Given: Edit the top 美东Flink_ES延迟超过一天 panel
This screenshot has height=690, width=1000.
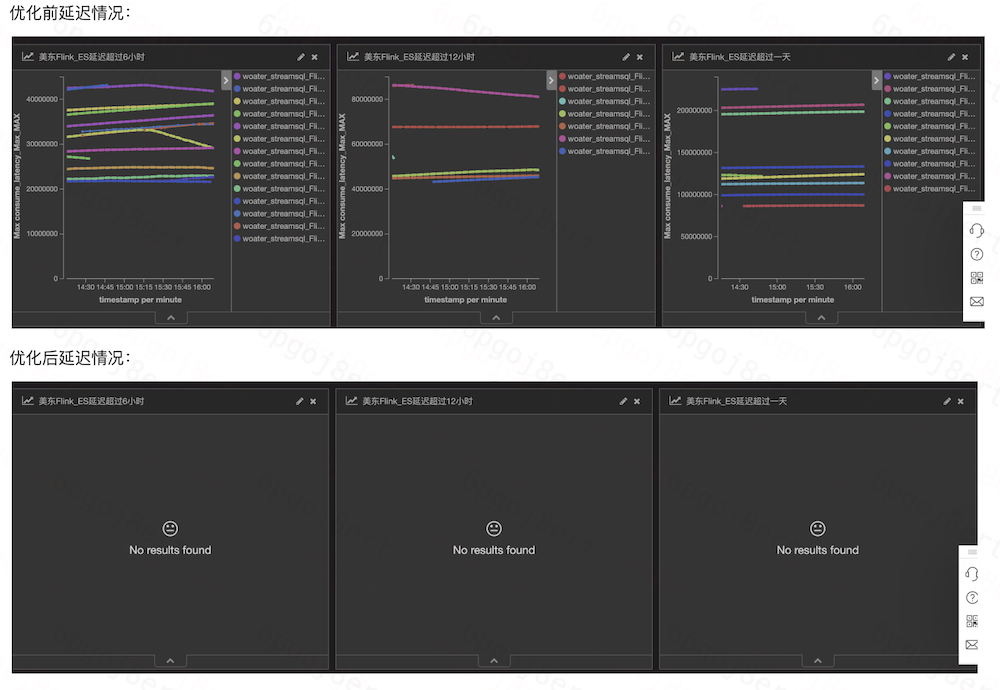Looking at the screenshot, I should [x=951, y=57].
